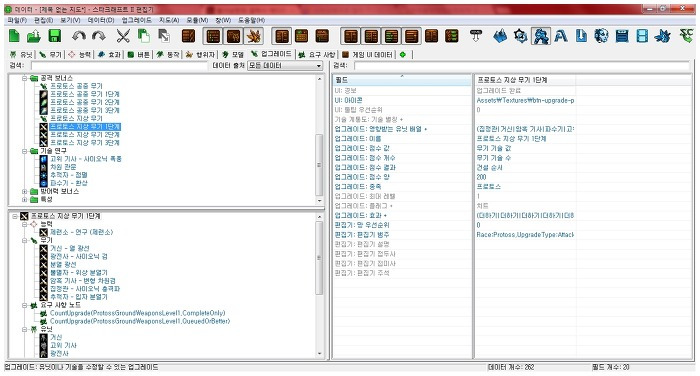Viewport: 700px width, 376px height.
Task: Click the New document icon
Action: tap(14, 36)
